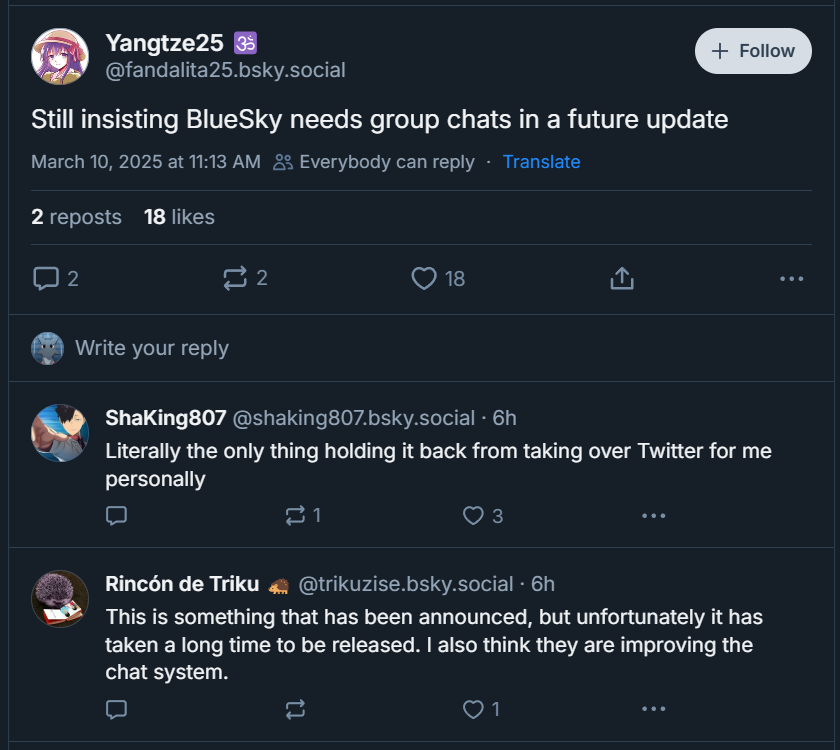This screenshot has width=840, height=750.
Task: Click the Write your reply field
Action: 152,348
